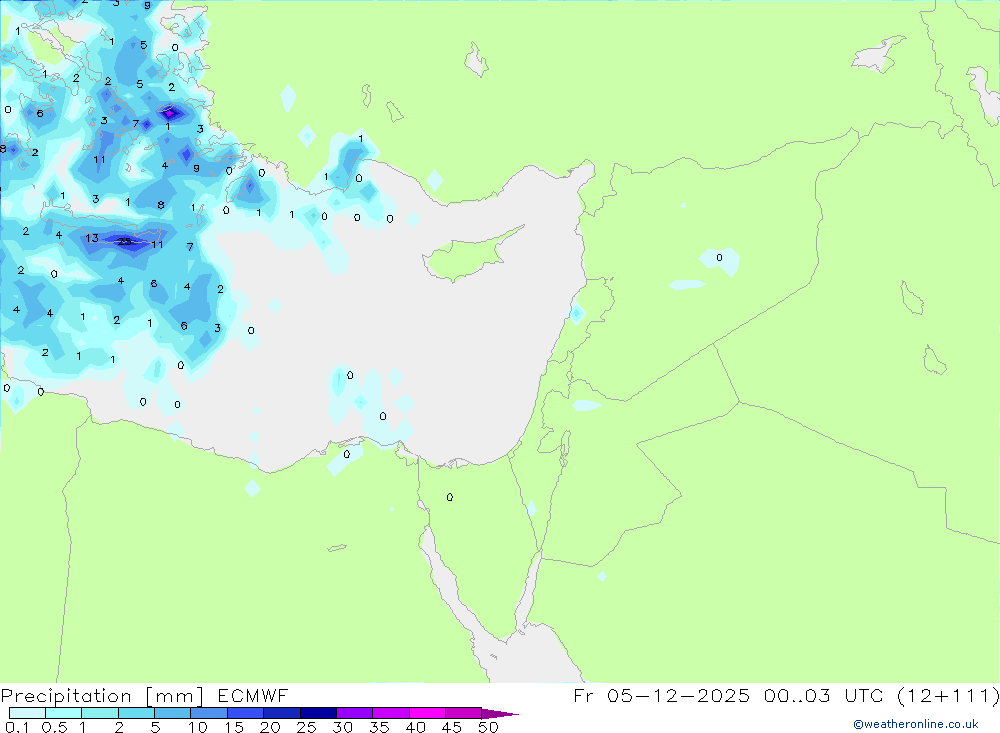Click the legend label 25
The width and height of the screenshot is (1000, 733).
click(306, 727)
